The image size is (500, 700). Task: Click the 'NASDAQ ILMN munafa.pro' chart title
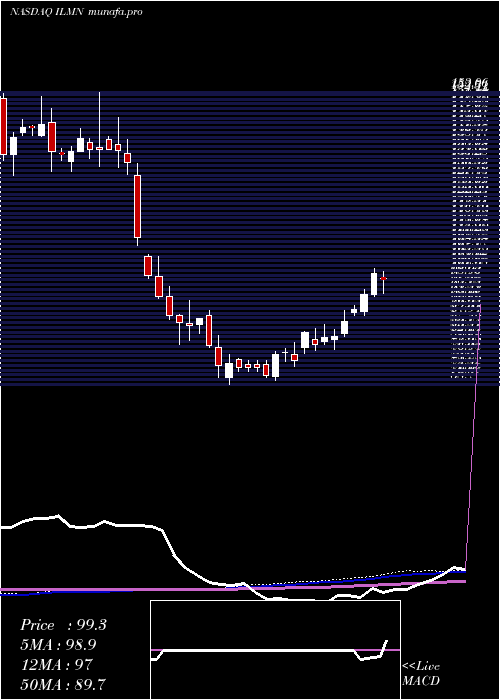pos(76,12)
